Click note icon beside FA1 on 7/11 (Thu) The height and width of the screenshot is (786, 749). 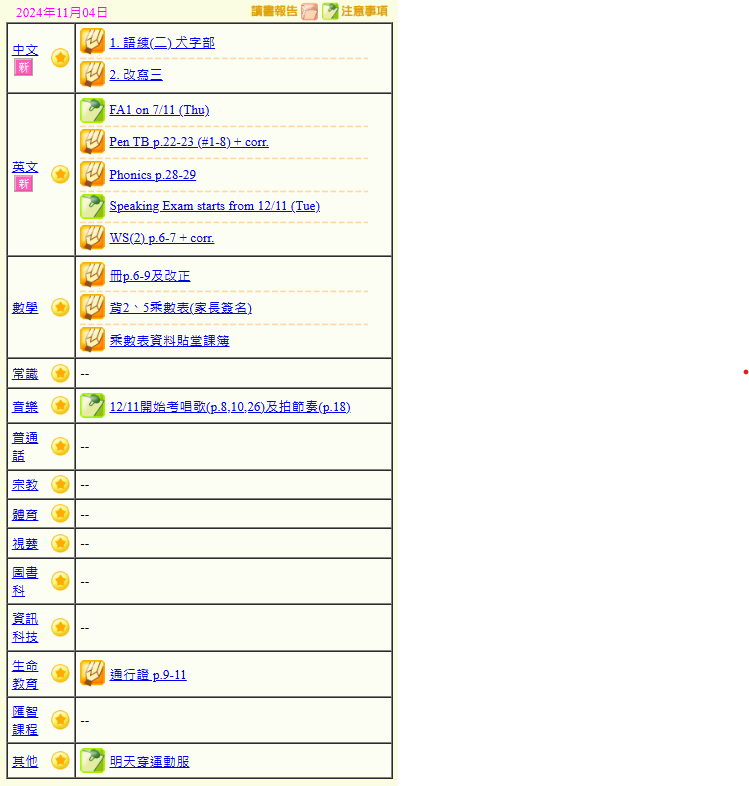(x=92, y=110)
